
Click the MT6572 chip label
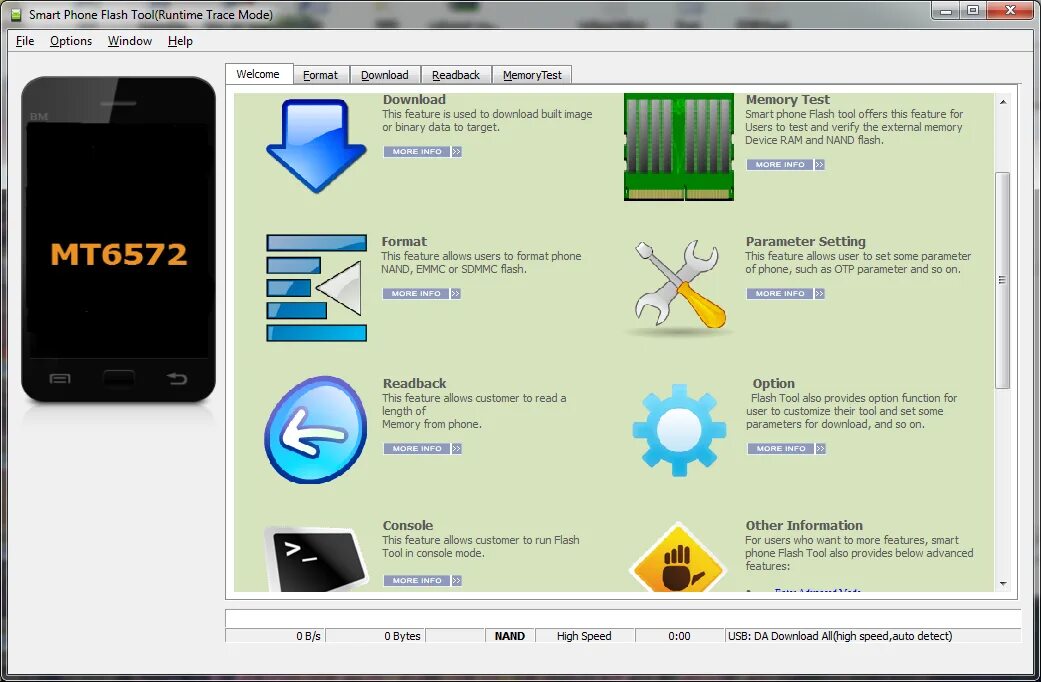point(119,255)
